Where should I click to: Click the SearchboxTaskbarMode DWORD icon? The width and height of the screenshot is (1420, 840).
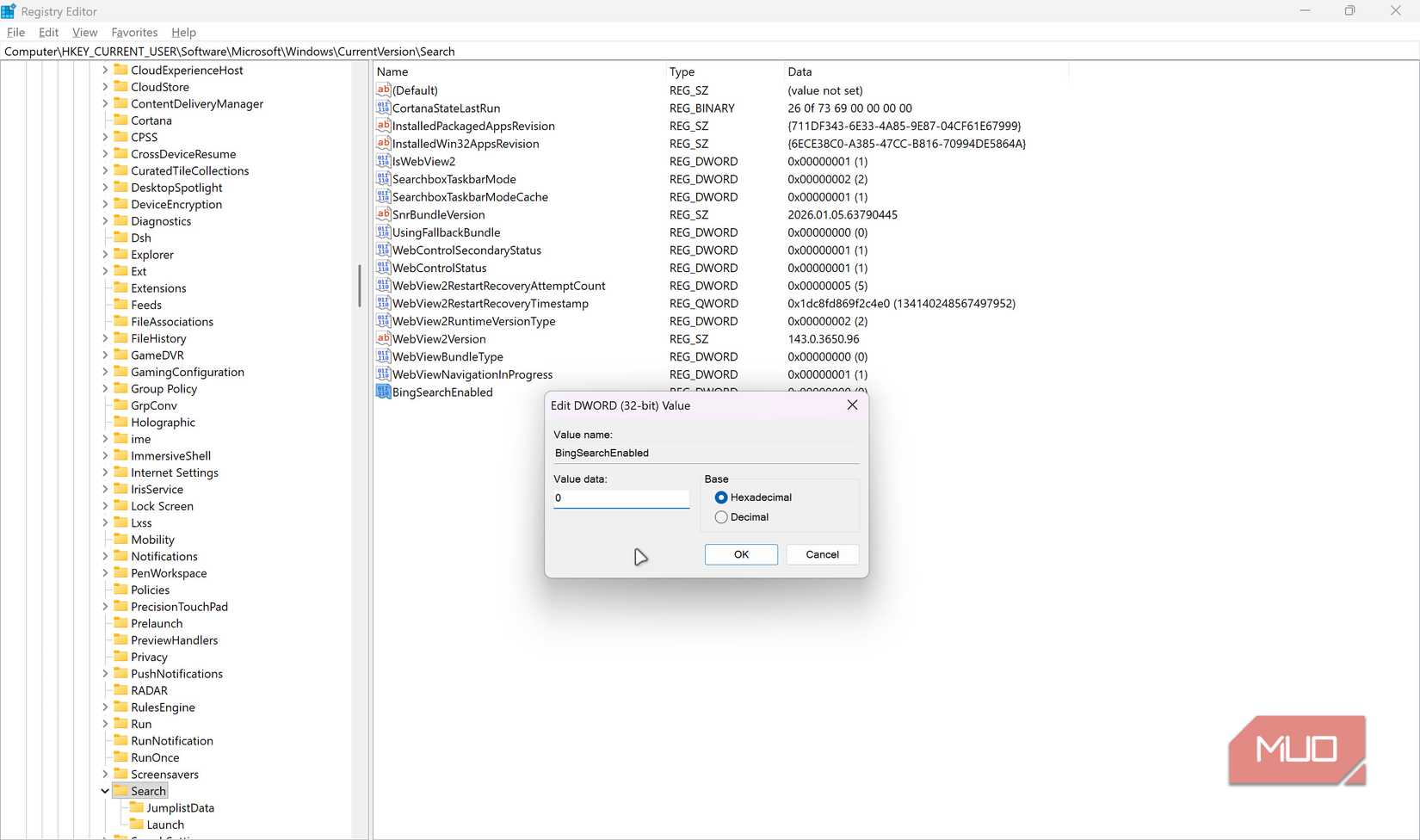(384, 179)
